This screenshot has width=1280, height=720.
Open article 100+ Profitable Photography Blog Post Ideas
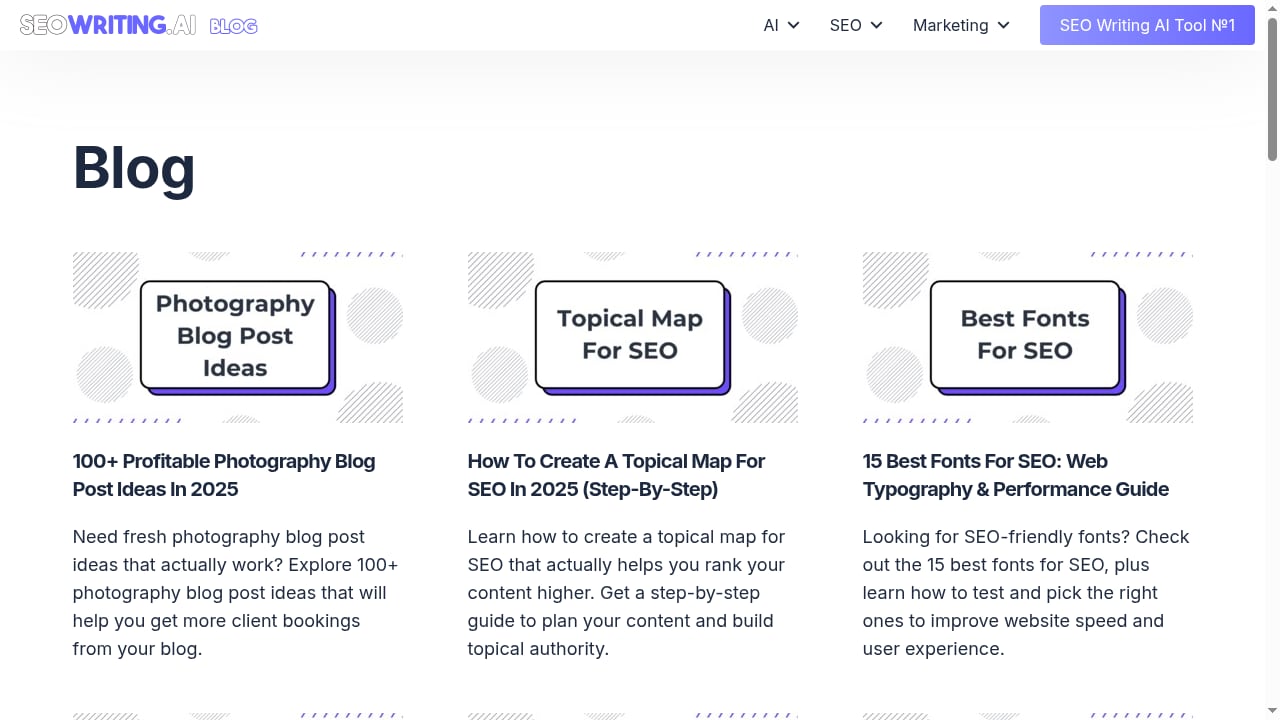tap(224, 475)
